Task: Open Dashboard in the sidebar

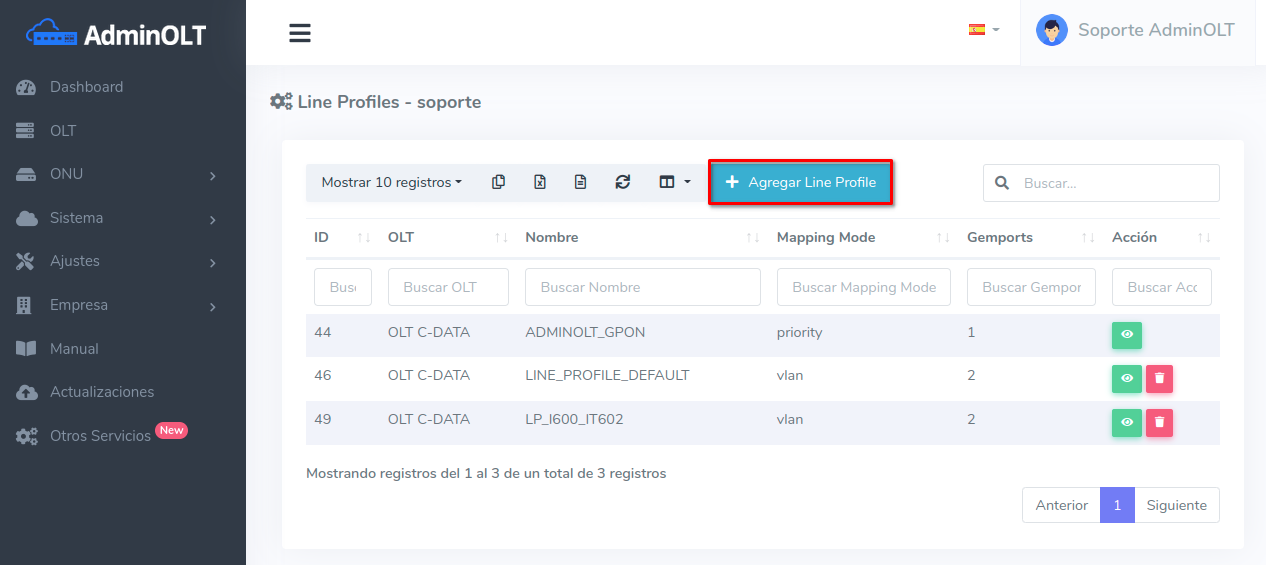Action: (x=87, y=87)
